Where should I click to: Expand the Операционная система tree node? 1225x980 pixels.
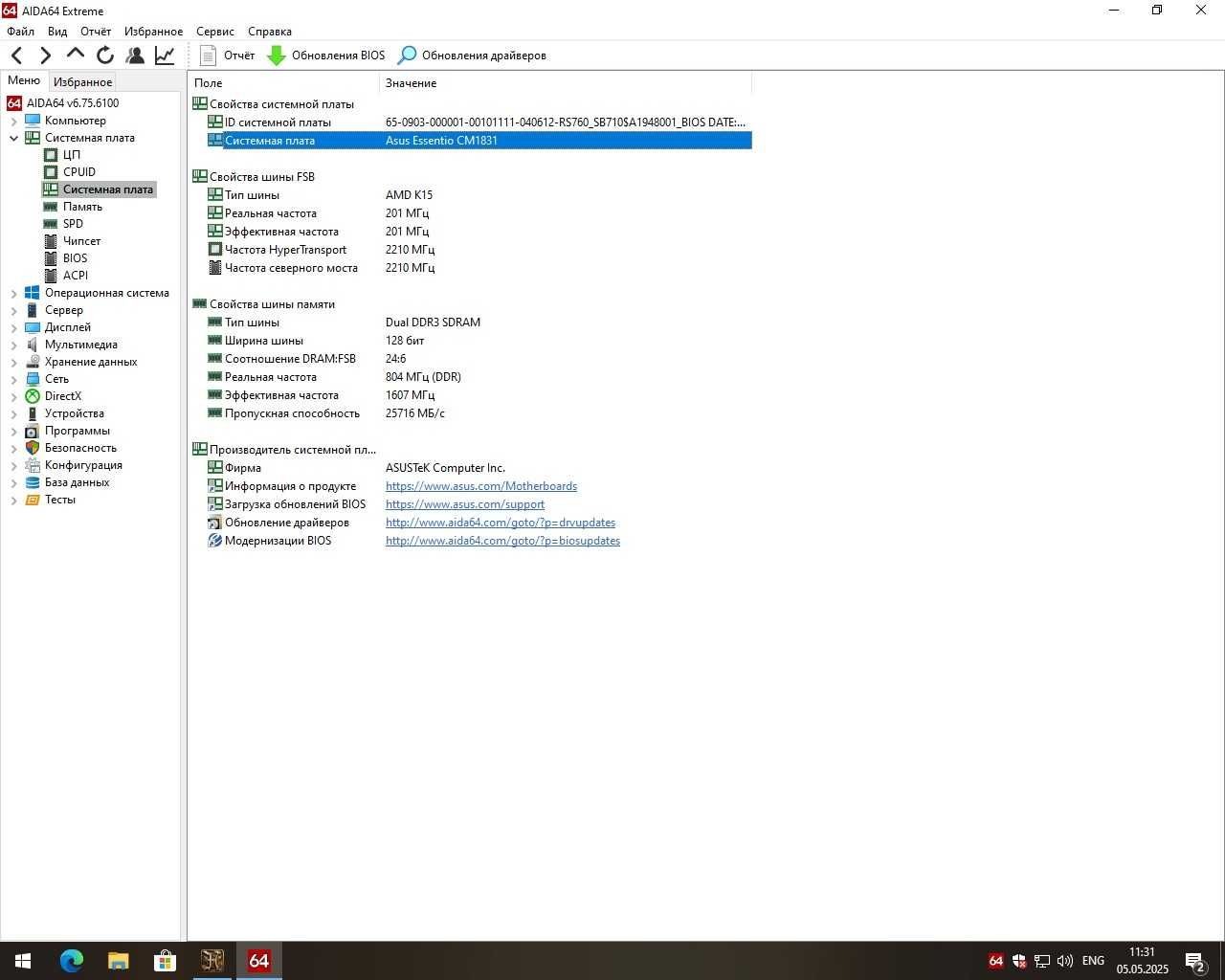coord(14,294)
